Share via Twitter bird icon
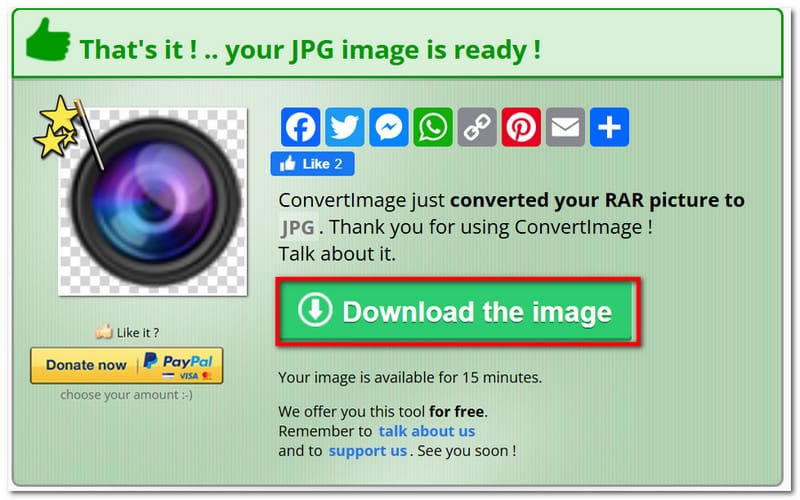 (344, 127)
